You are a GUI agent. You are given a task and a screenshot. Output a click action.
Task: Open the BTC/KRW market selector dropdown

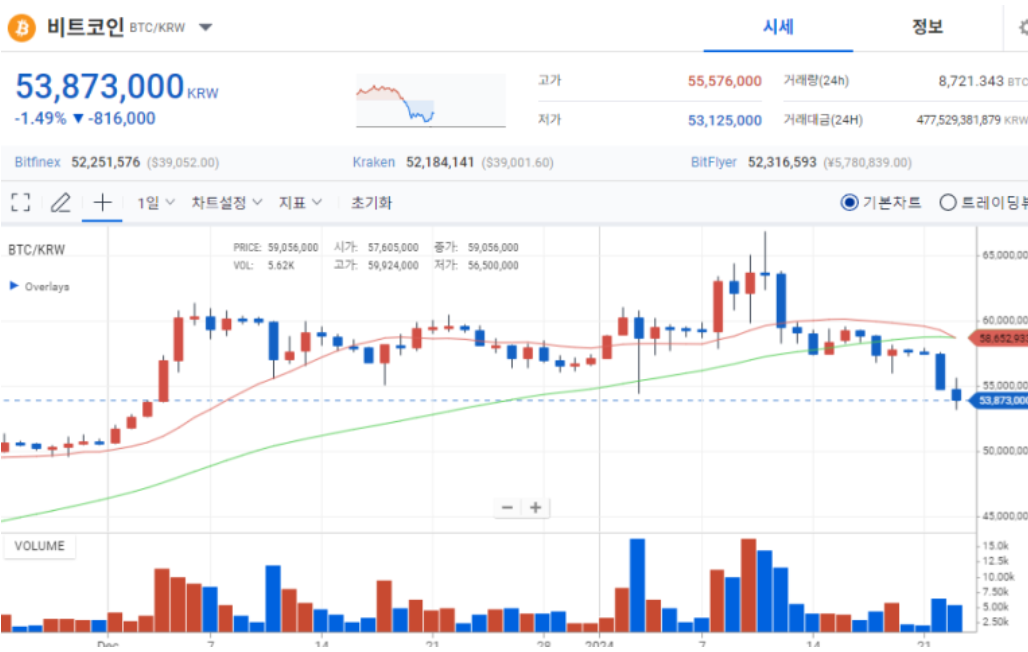point(205,28)
